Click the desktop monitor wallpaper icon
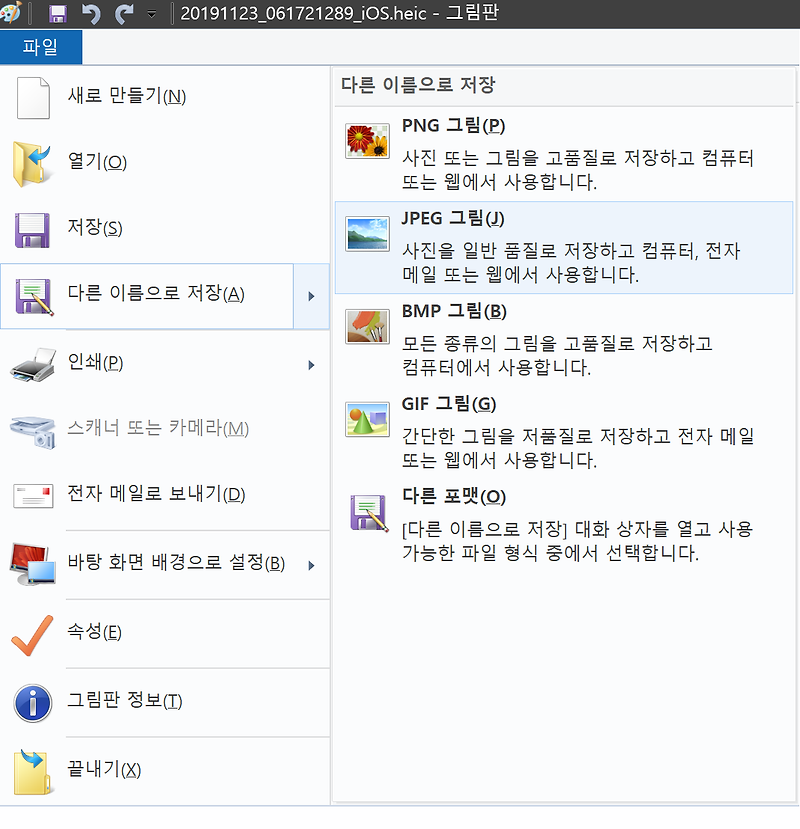 pos(33,564)
